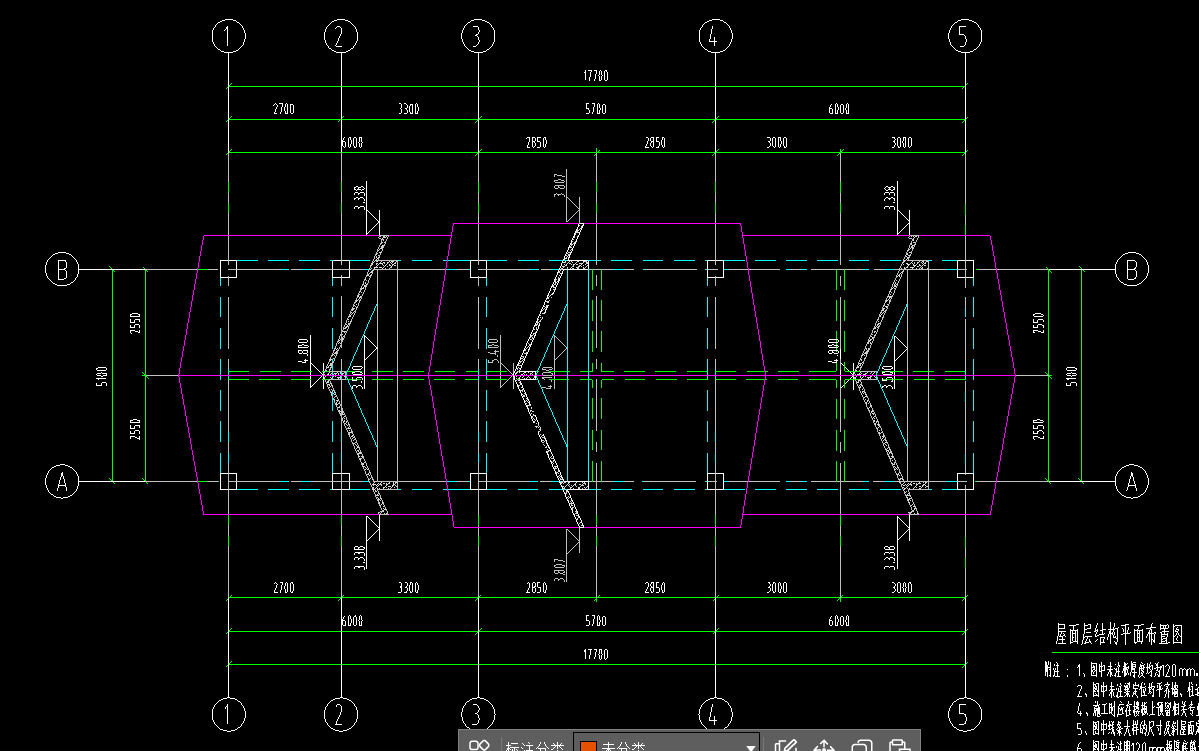Click grid axis bubble A on right side
This screenshot has height=751, width=1199.
pos(1132,482)
